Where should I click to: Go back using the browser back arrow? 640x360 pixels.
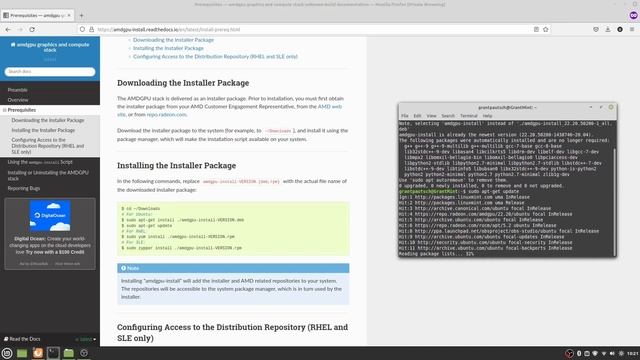point(8,29)
